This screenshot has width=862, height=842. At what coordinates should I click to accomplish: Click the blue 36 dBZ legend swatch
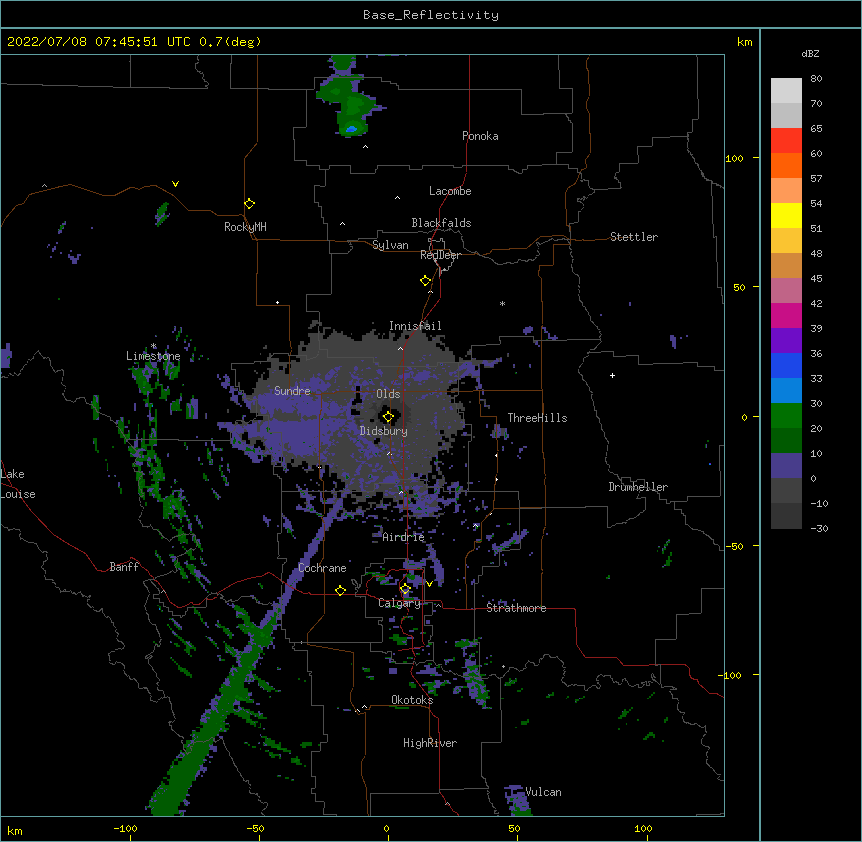786,365
